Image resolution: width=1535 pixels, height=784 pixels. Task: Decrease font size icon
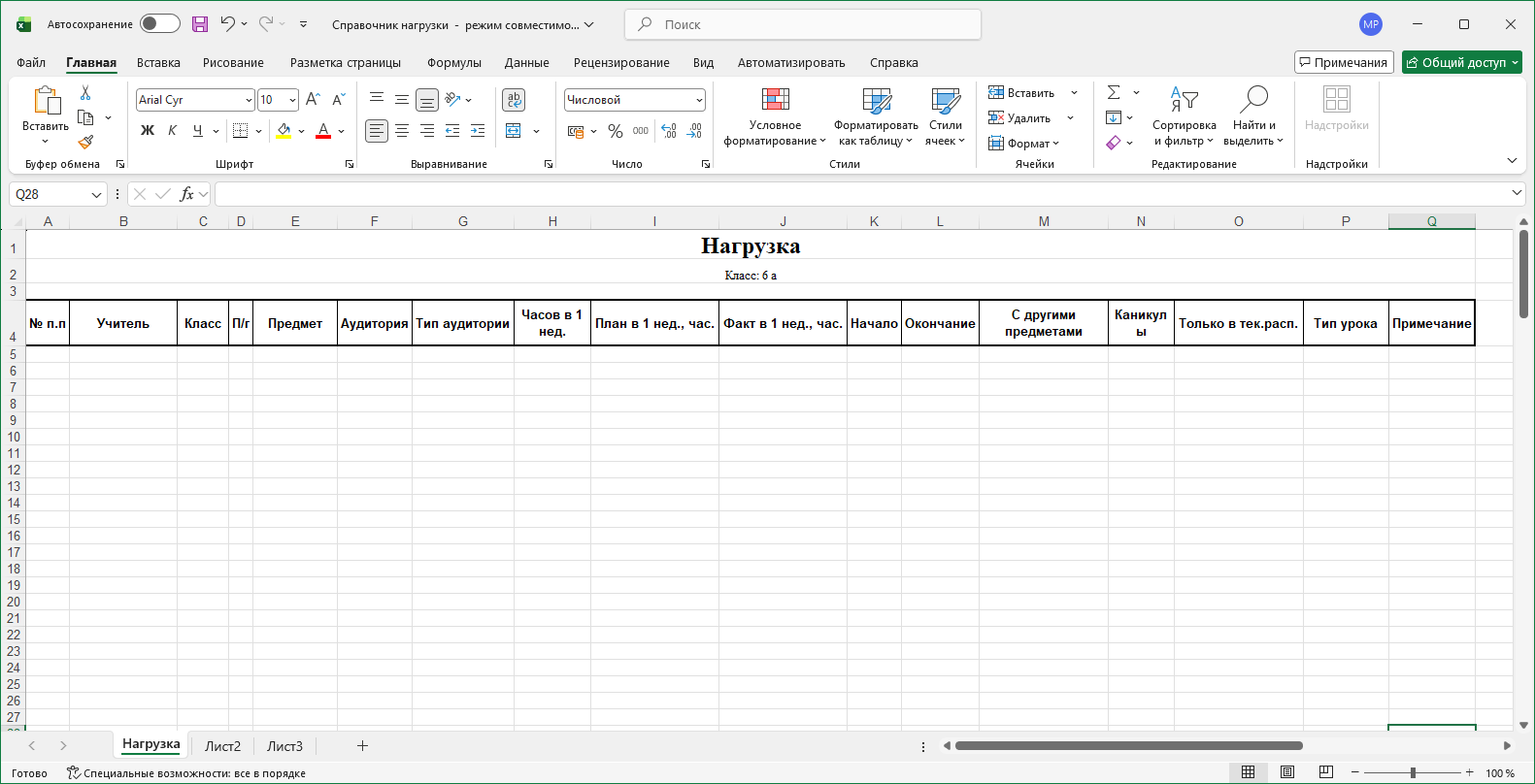click(x=338, y=99)
